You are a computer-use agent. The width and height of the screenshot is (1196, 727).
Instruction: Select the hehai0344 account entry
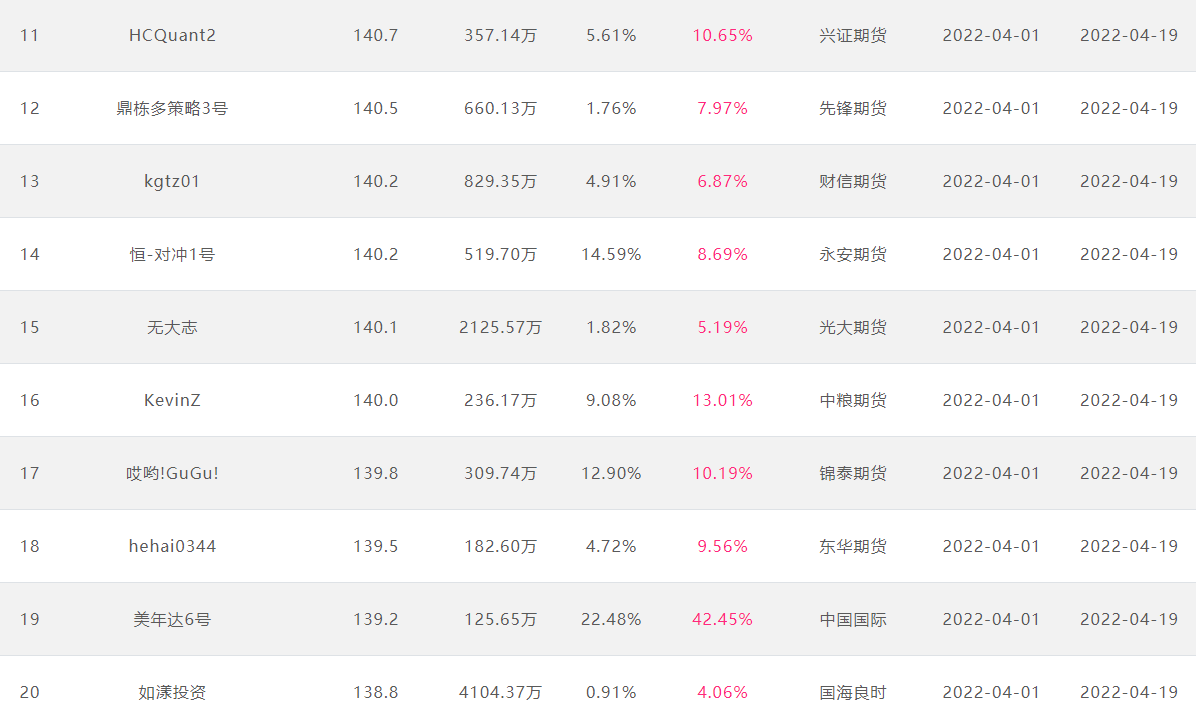[172, 546]
